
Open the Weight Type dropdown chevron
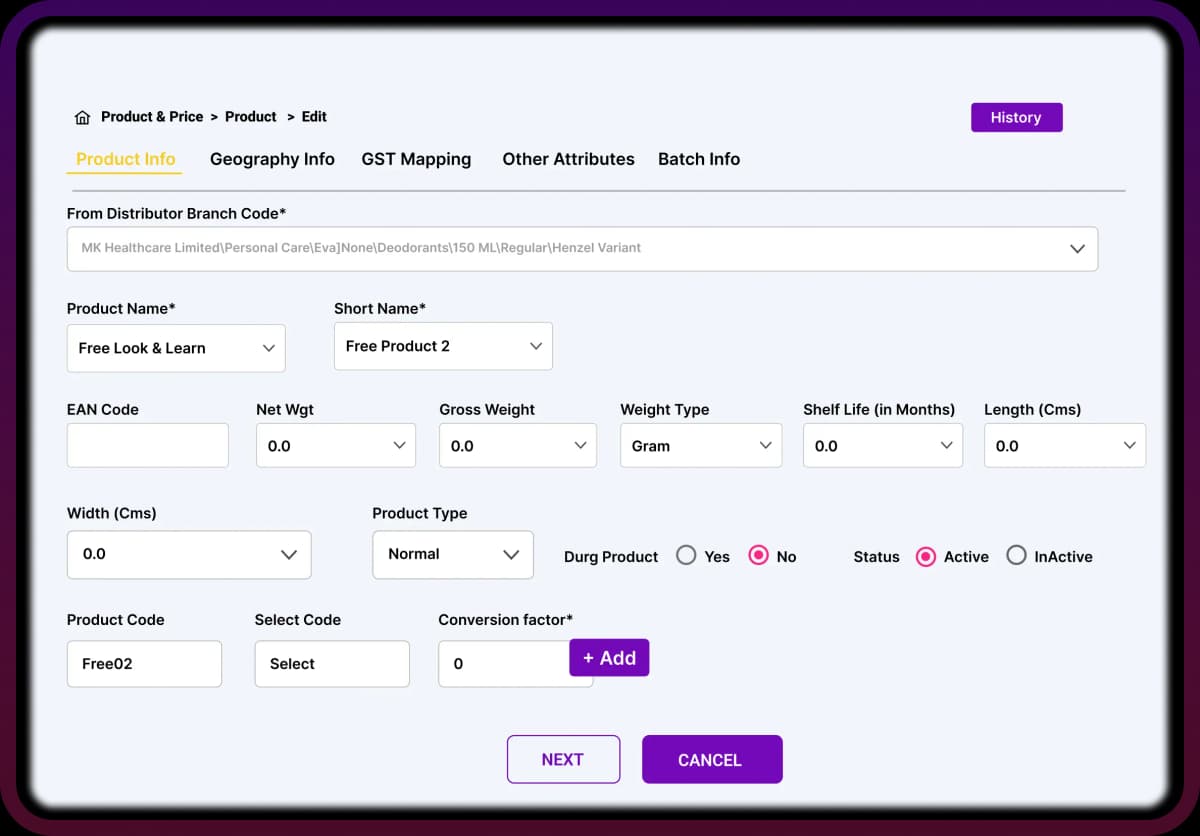766,446
